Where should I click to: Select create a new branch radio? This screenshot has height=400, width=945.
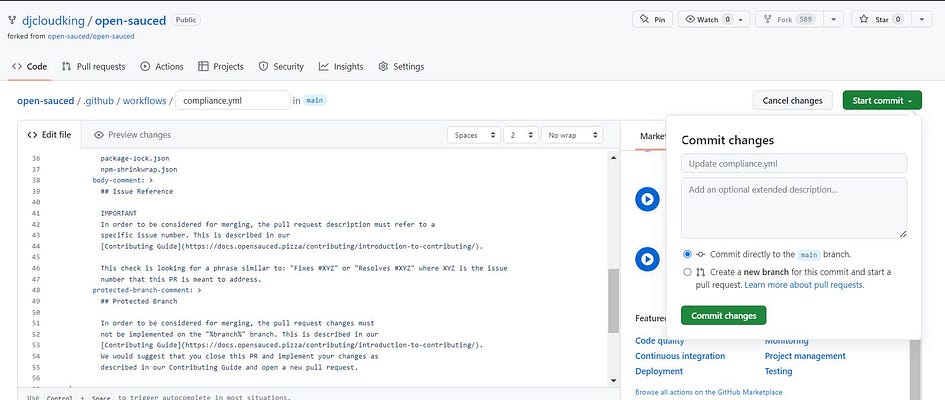[688, 272]
